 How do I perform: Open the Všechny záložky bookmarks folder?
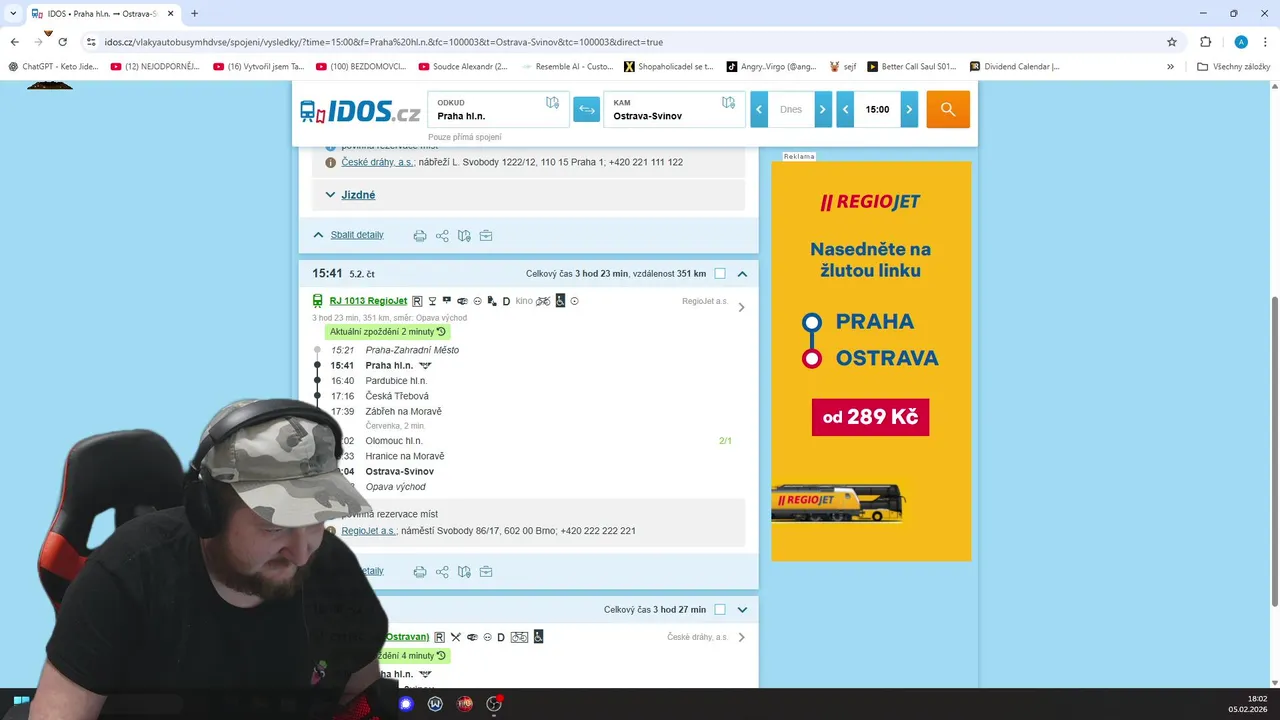pos(1233,66)
